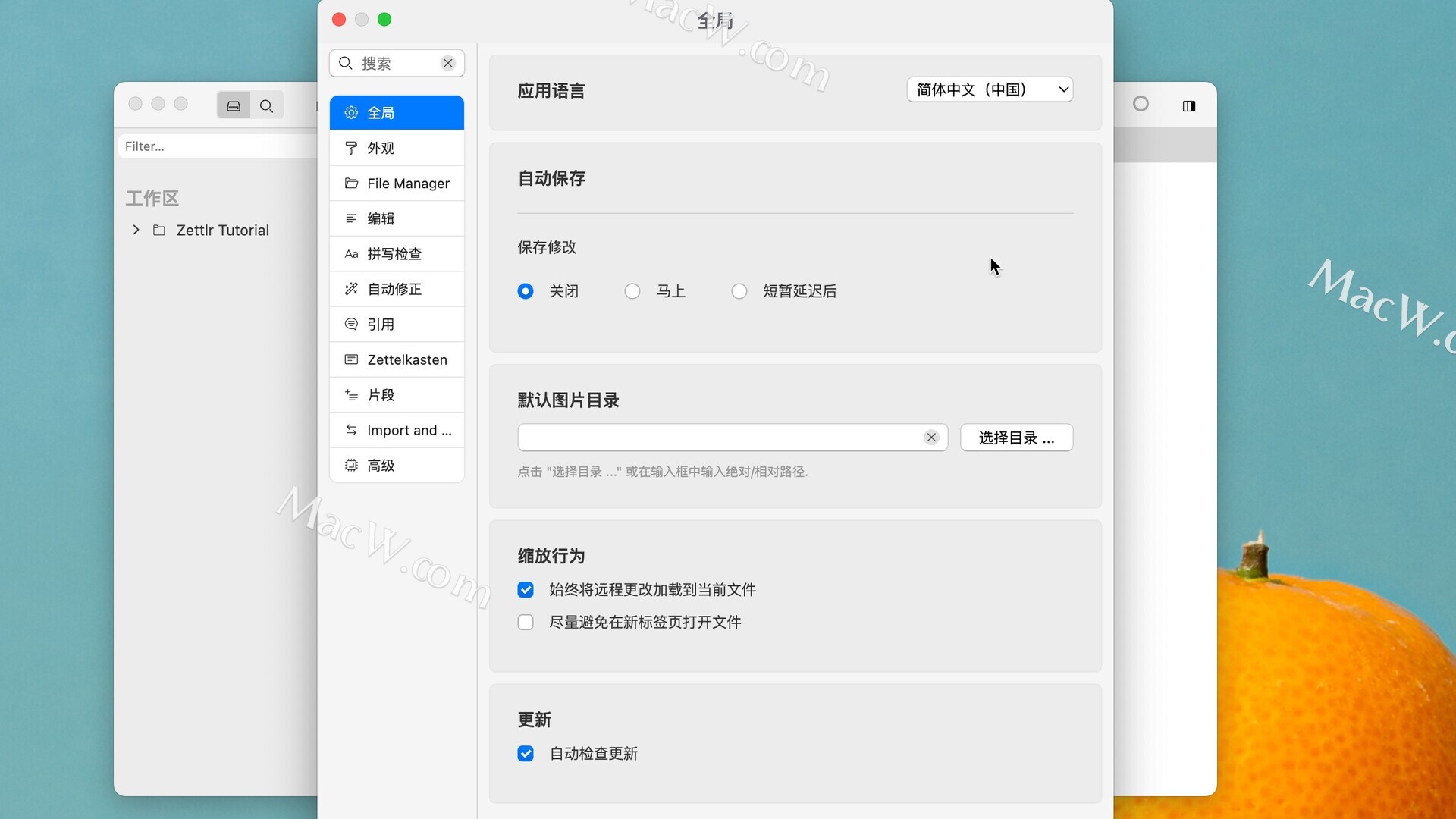Click the list icon beside 片段

coord(351,395)
